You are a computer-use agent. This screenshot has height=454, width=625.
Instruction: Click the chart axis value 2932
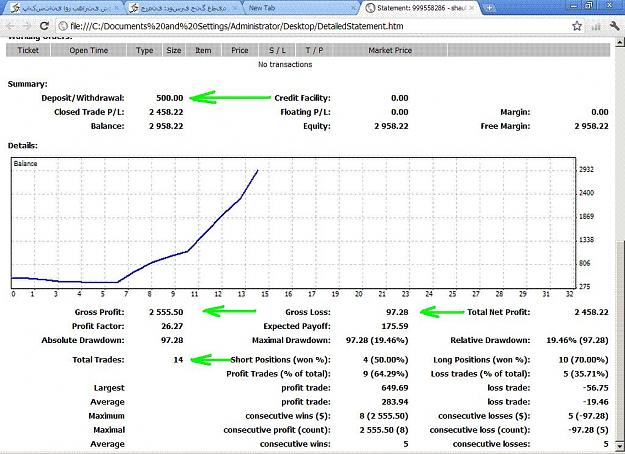pyautogui.click(x=586, y=169)
